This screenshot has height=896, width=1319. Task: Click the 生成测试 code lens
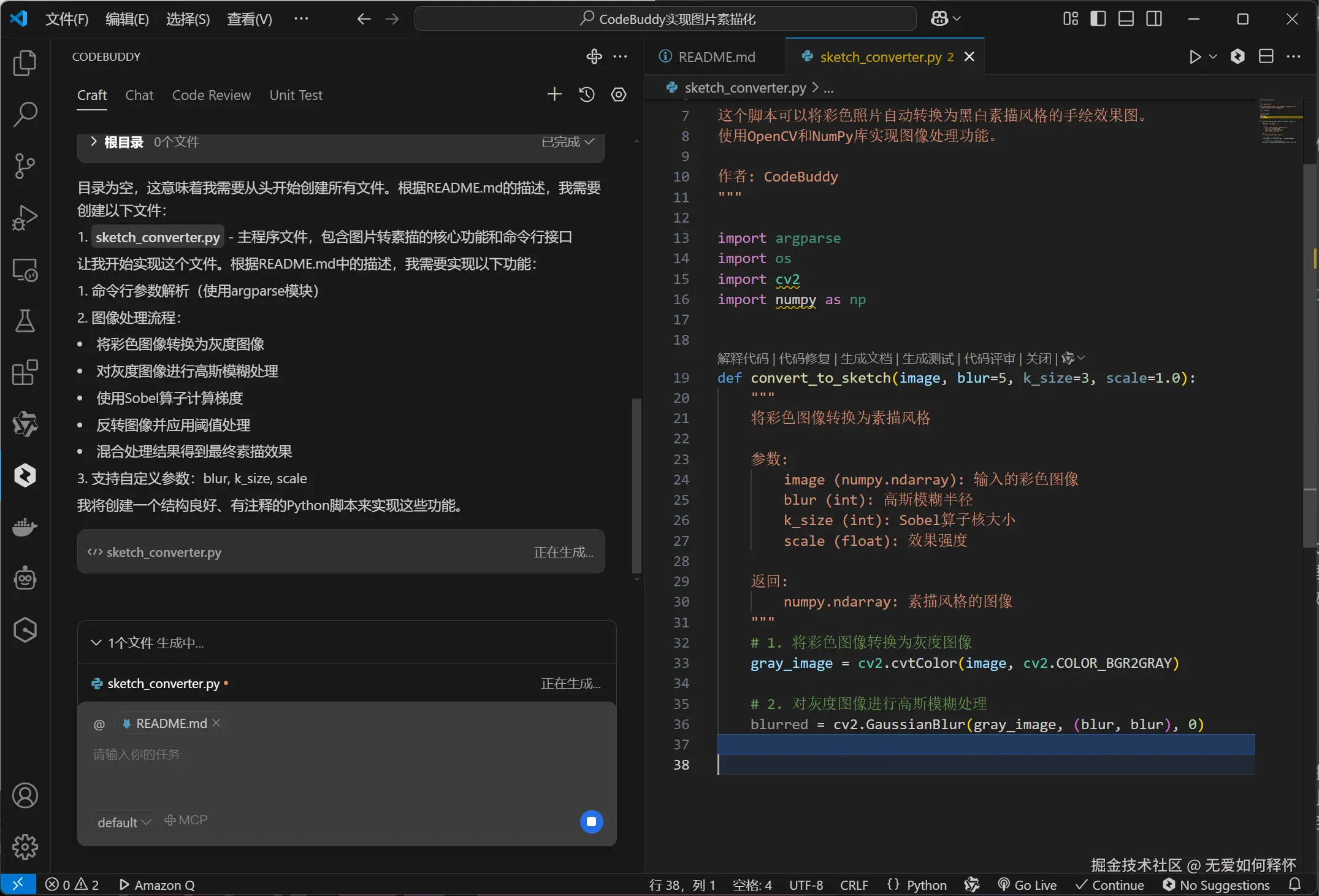[x=928, y=358]
